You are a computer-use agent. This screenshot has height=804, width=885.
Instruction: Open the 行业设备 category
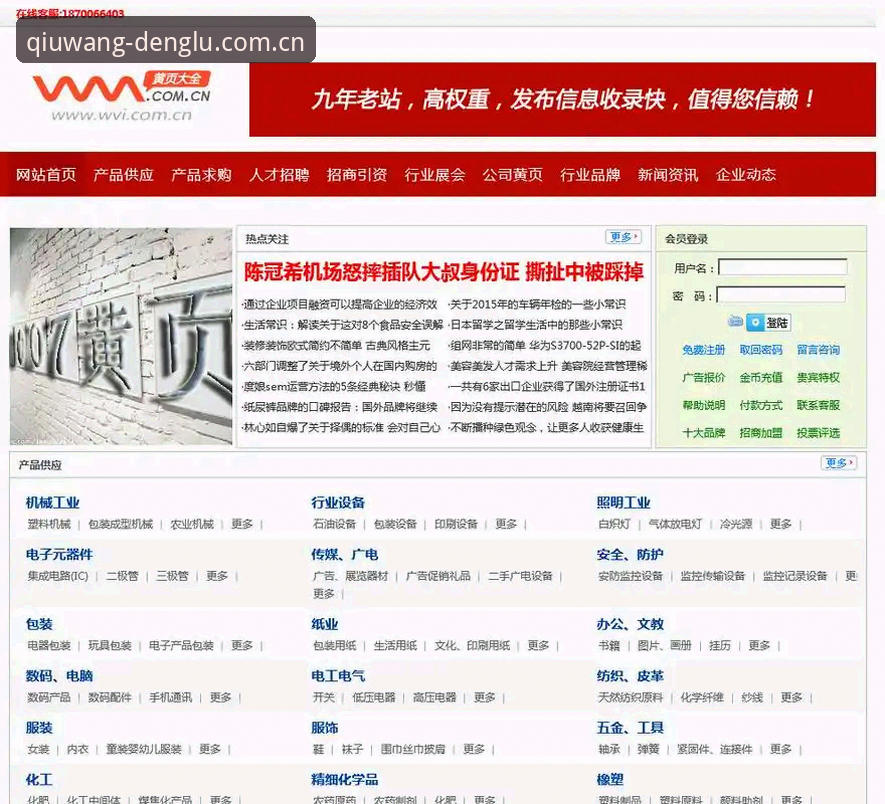pyautogui.click(x=338, y=502)
